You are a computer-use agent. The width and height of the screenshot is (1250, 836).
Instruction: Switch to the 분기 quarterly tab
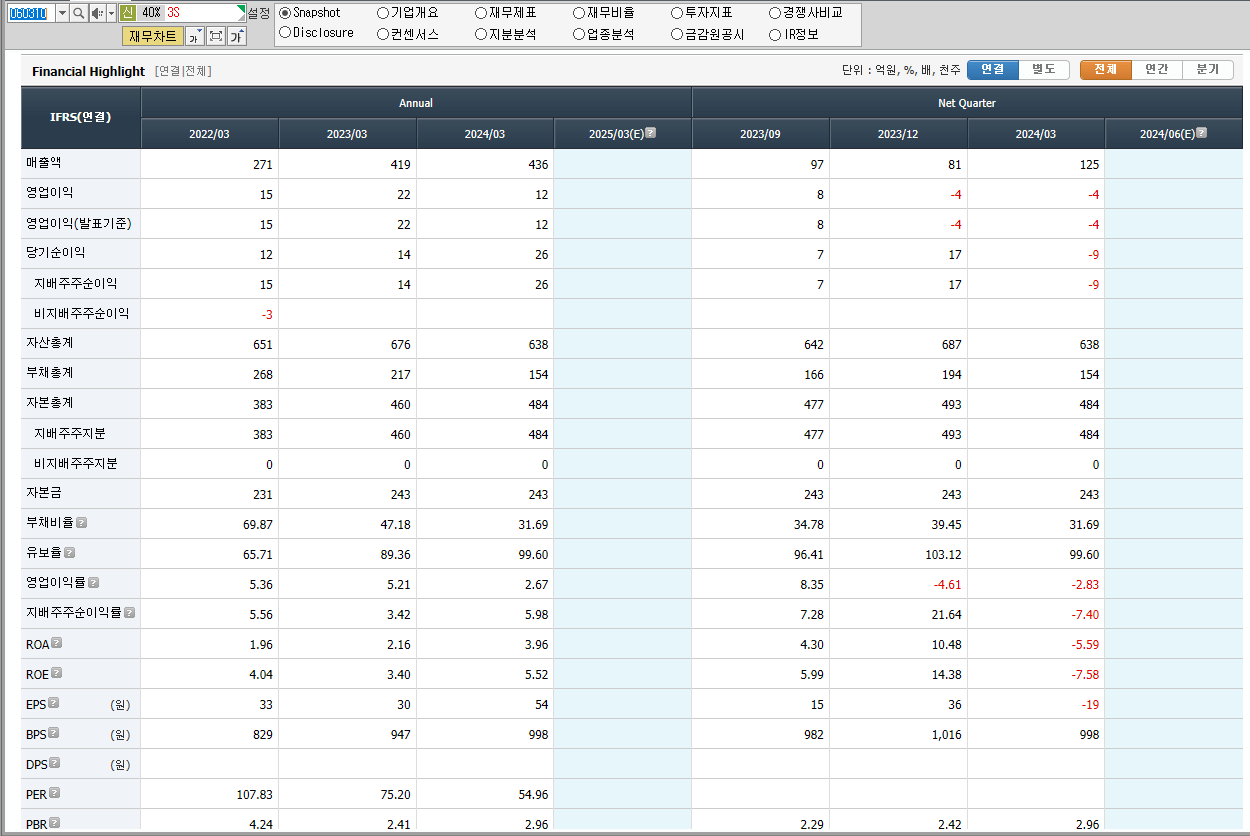(x=1208, y=70)
